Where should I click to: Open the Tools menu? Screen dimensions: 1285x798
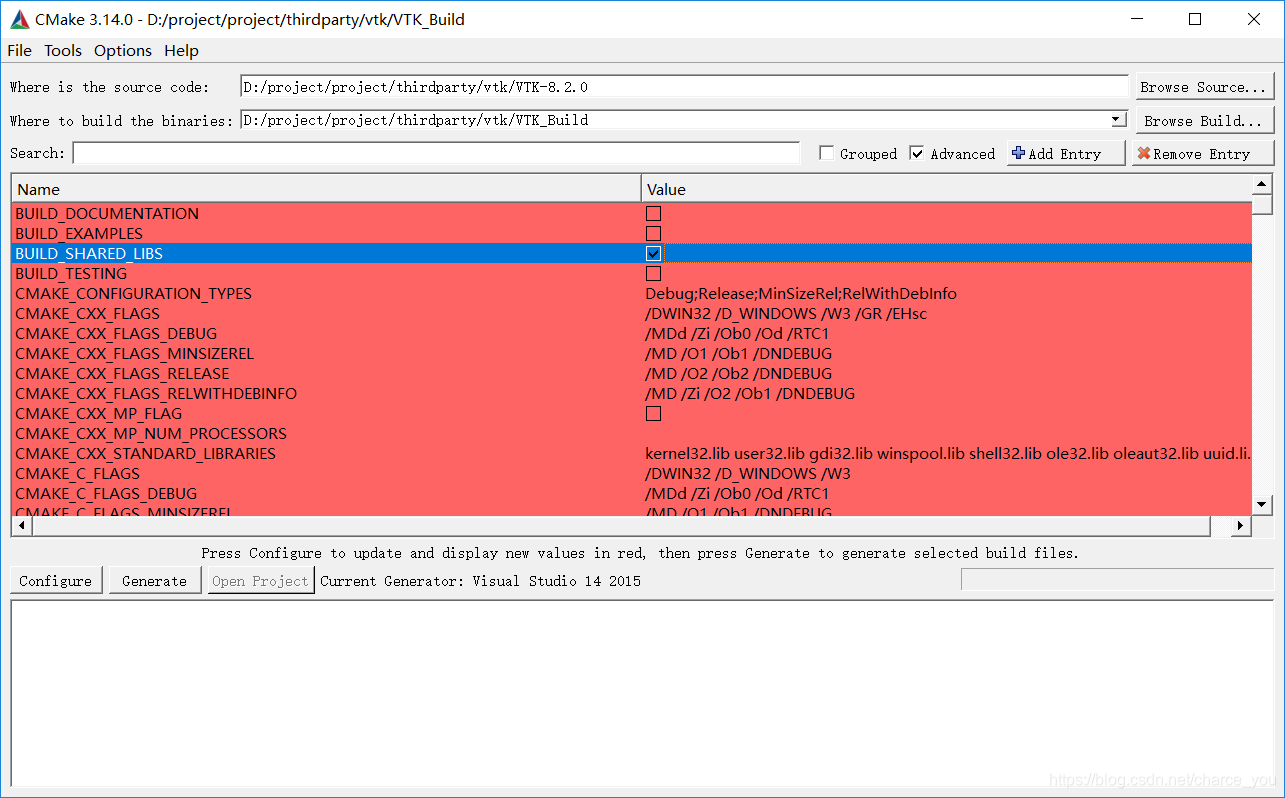[63, 50]
